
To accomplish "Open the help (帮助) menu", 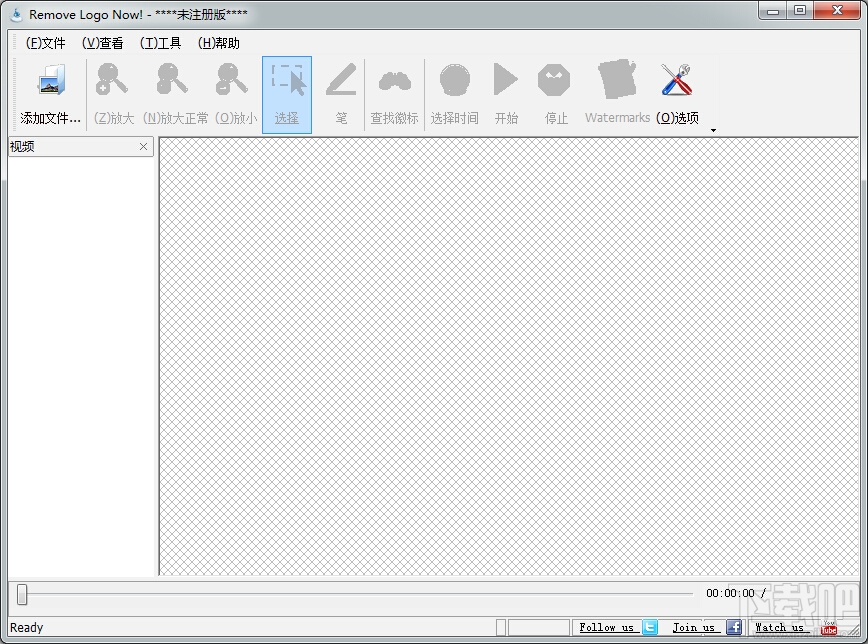I will (x=219, y=43).
